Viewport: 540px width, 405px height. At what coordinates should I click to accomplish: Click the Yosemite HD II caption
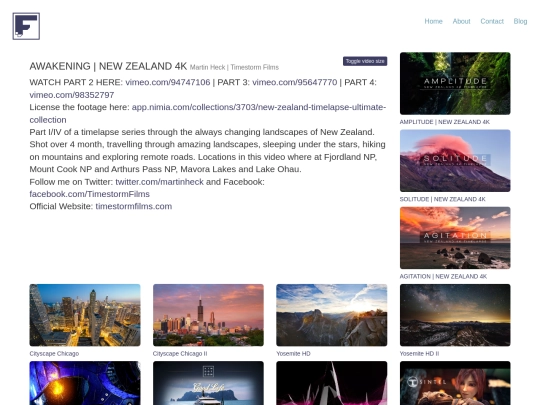point(419,354)
